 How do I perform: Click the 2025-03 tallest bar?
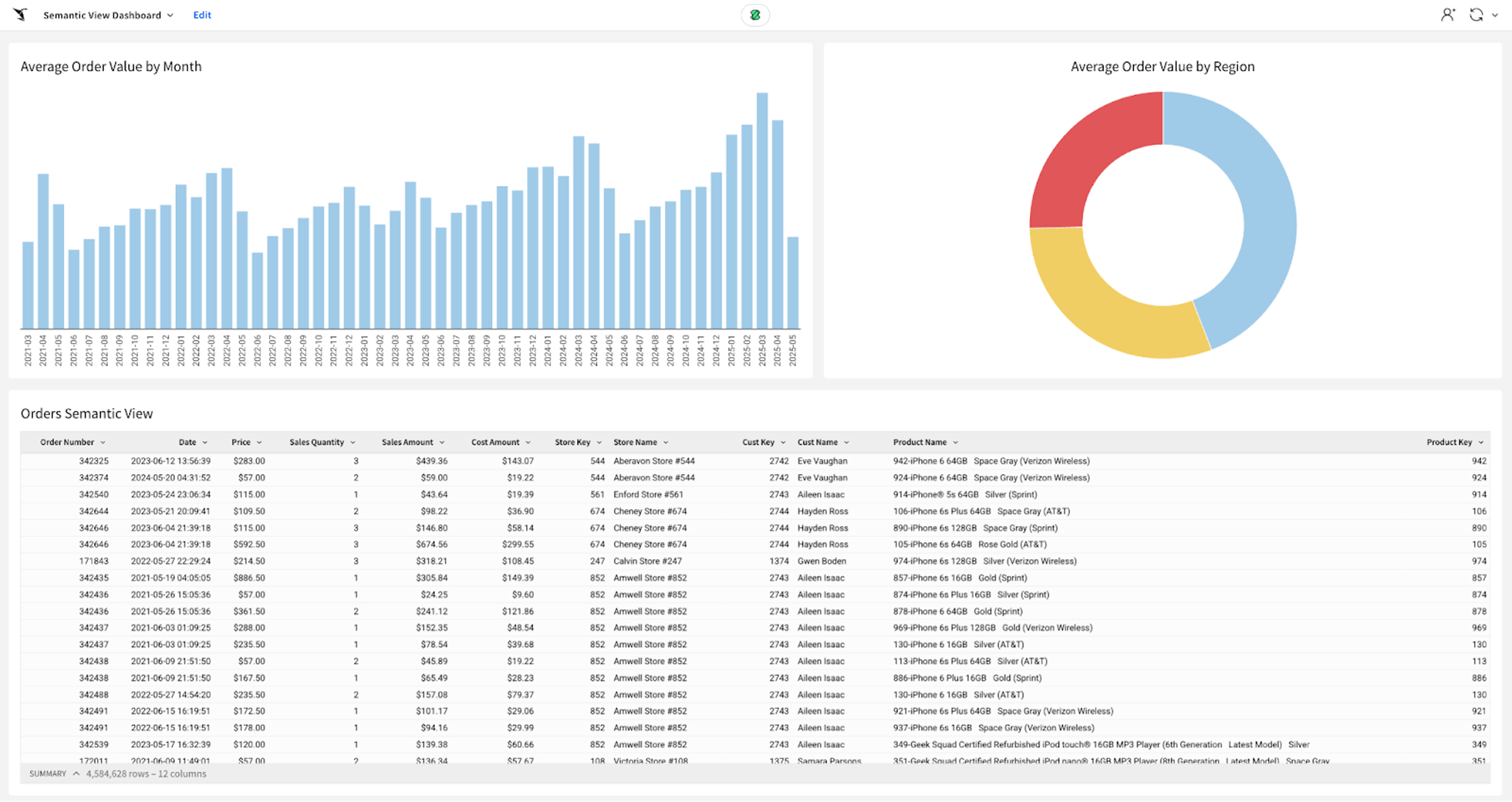(762, 211)
